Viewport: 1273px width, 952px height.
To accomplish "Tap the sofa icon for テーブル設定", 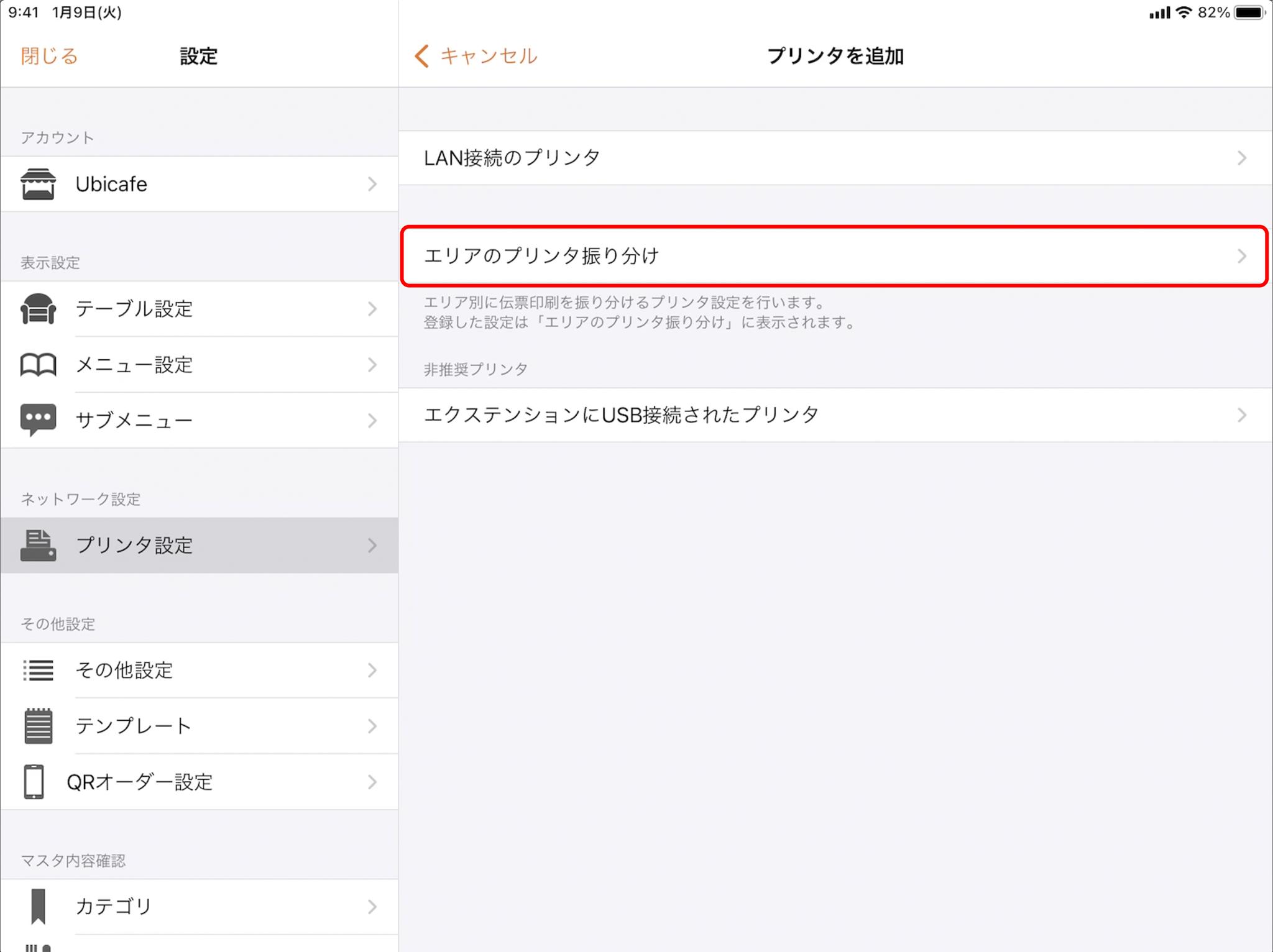I will point(38,309).
